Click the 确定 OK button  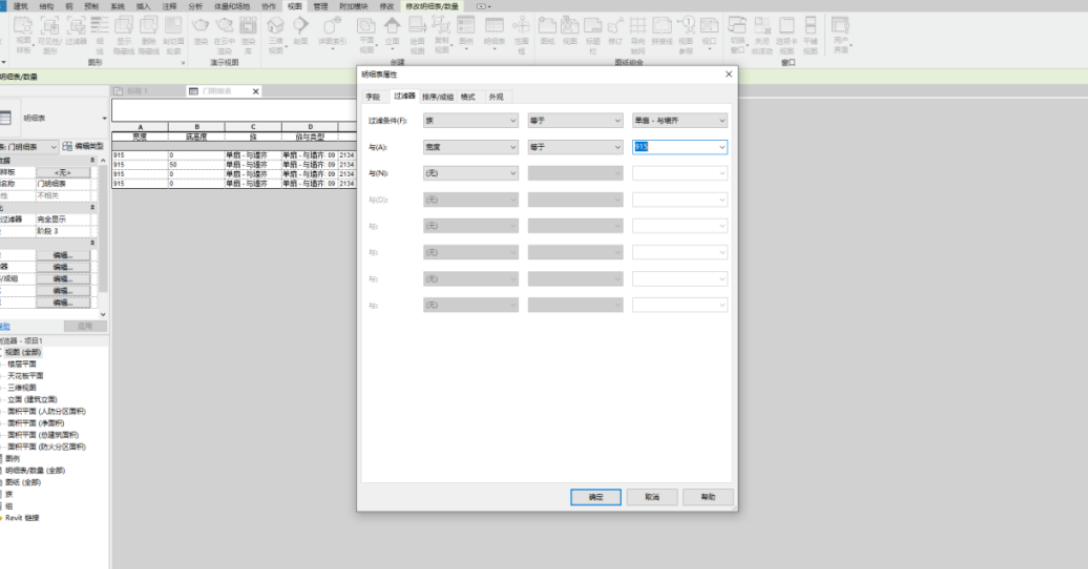coord(596,497)
